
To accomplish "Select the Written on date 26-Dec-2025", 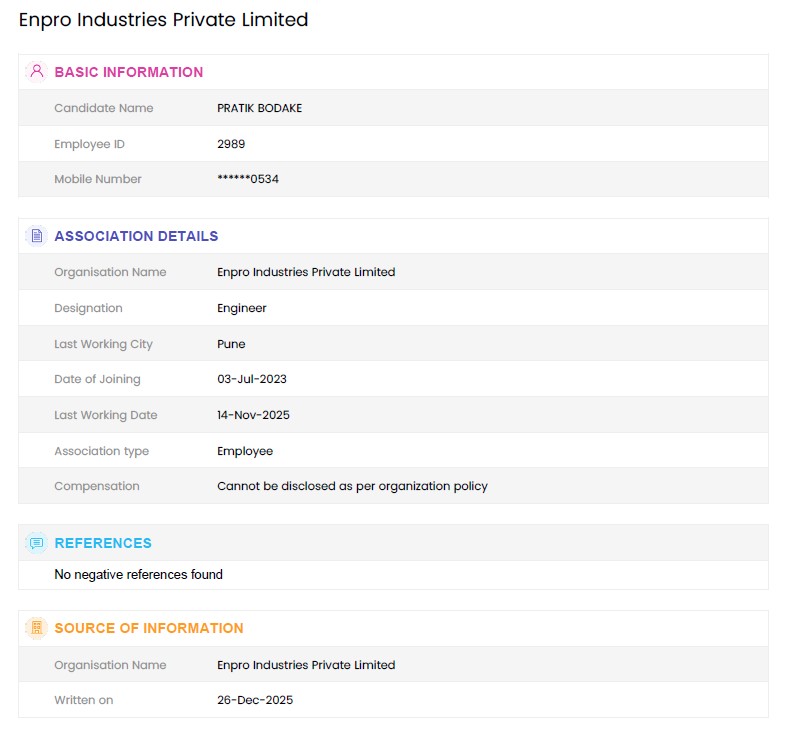I will (255, 700).
